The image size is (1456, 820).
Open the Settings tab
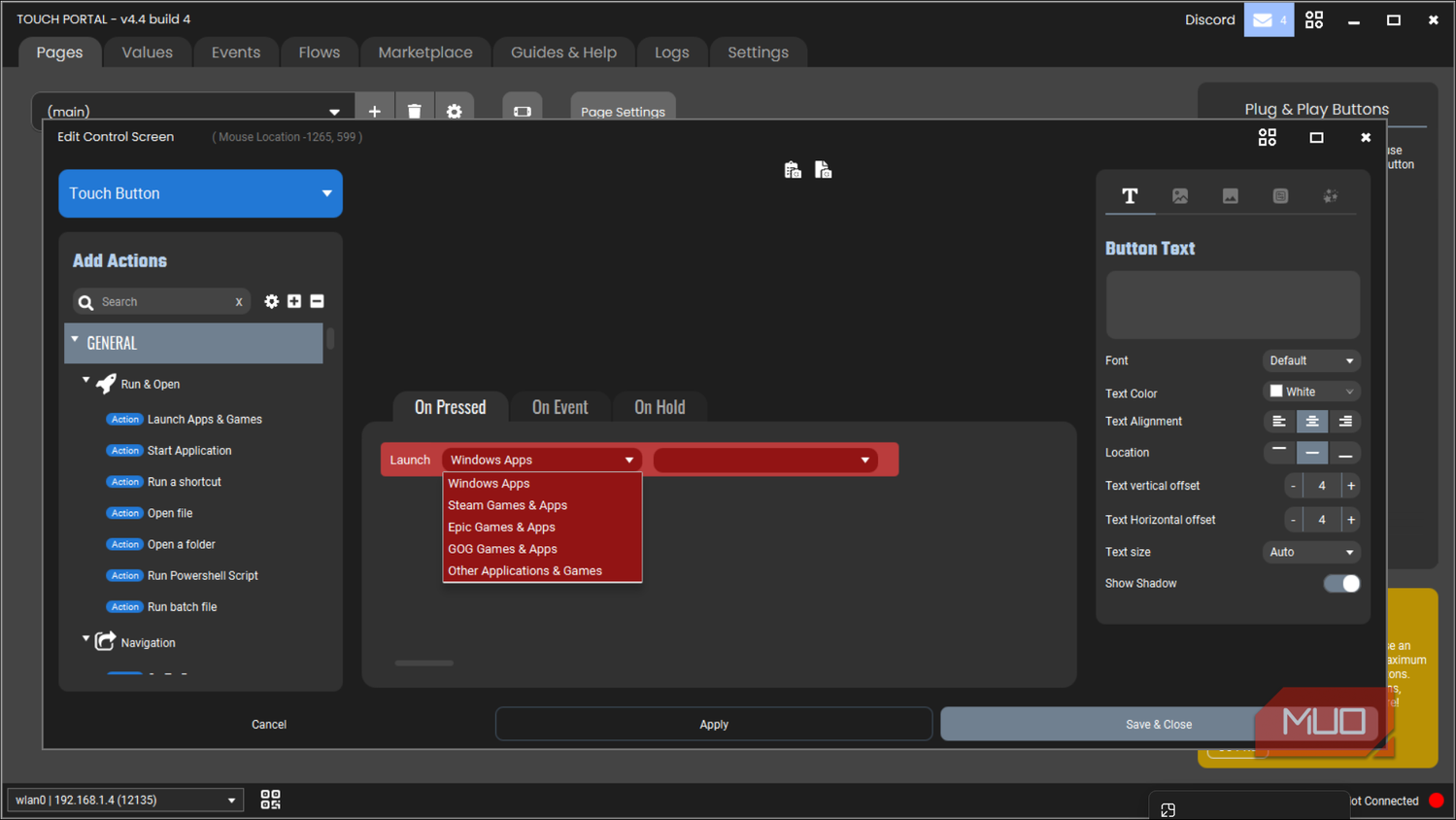(758, 52)
